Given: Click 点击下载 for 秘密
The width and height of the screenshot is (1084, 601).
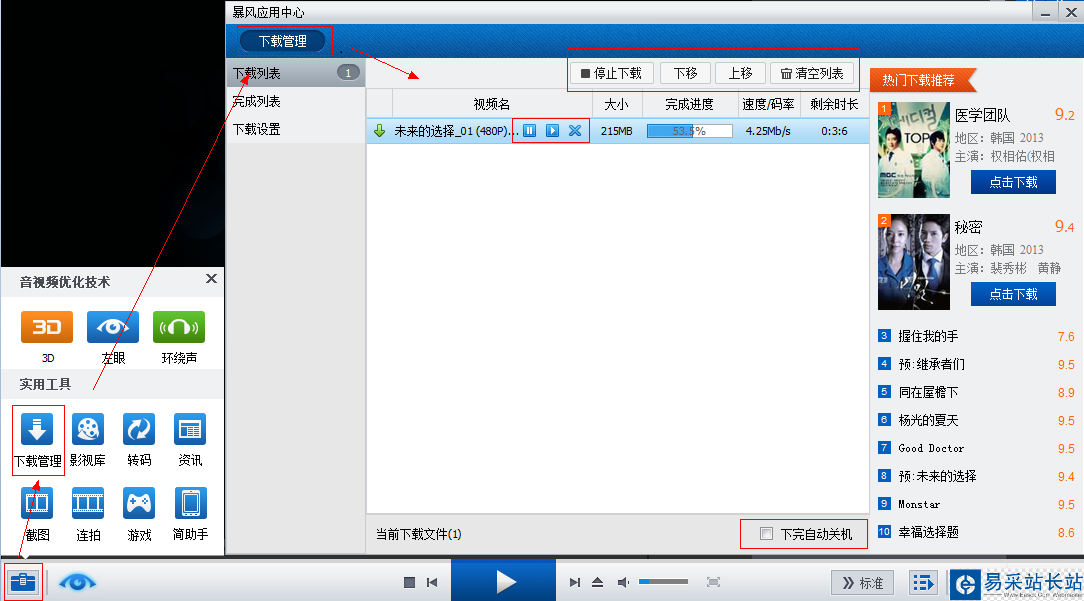Looking at the screenshot, I should (1013, 294).
